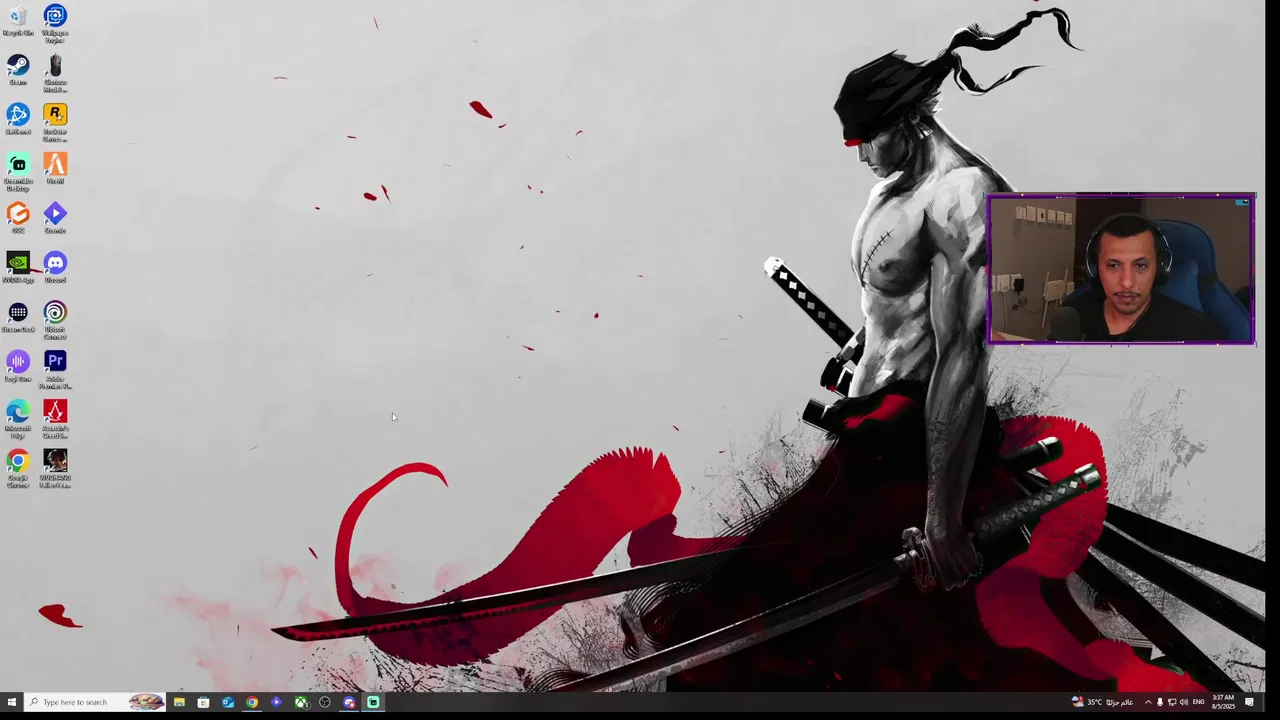The image size is (1280, 720).
Task: Switch to Chrome in the taskbar
Action: [x=252, y=702]
